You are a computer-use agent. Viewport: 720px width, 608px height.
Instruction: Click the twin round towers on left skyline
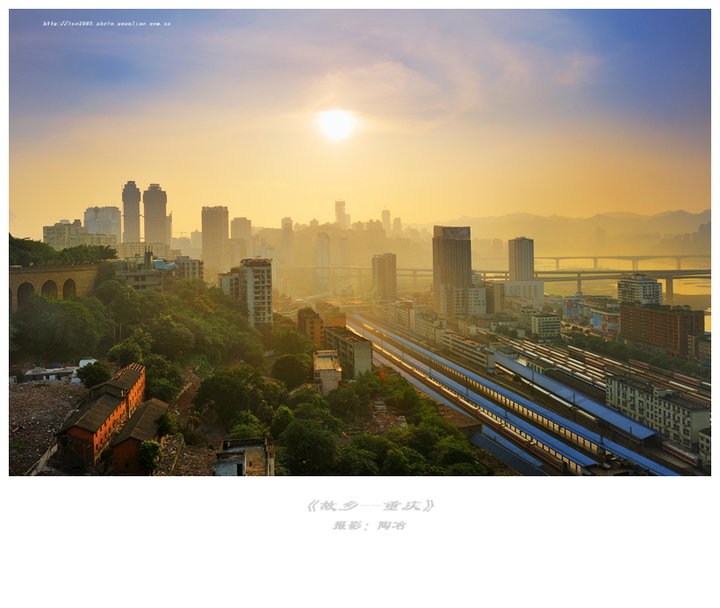point(144,212)
